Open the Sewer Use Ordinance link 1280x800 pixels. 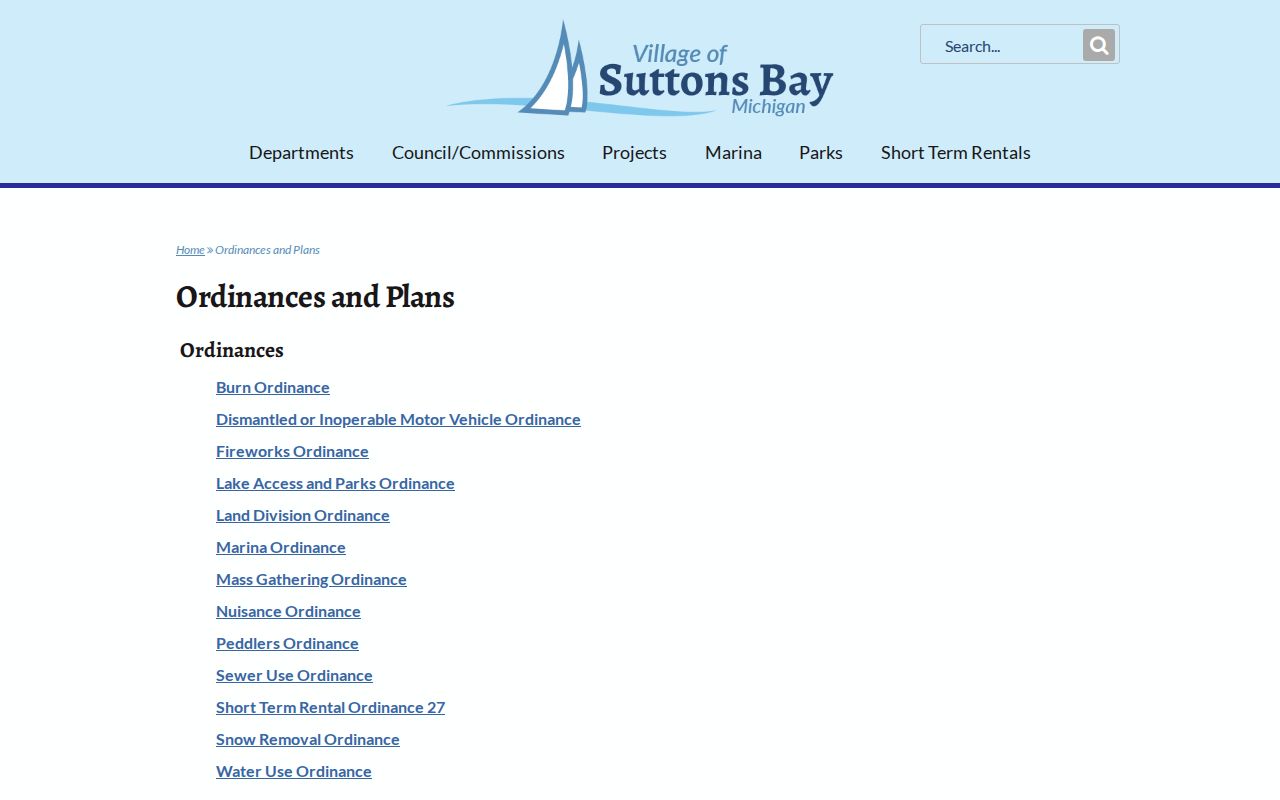click(x=294, y=675)
